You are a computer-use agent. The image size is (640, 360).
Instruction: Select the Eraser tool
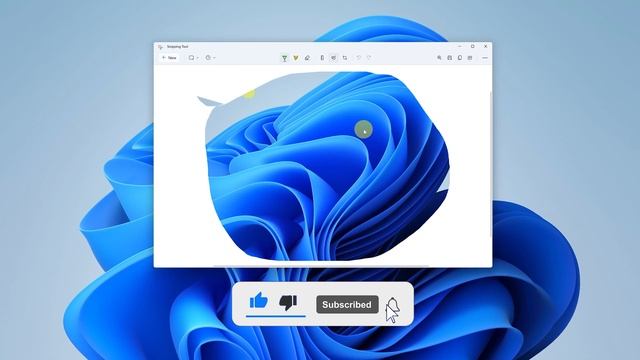(307, 58)
